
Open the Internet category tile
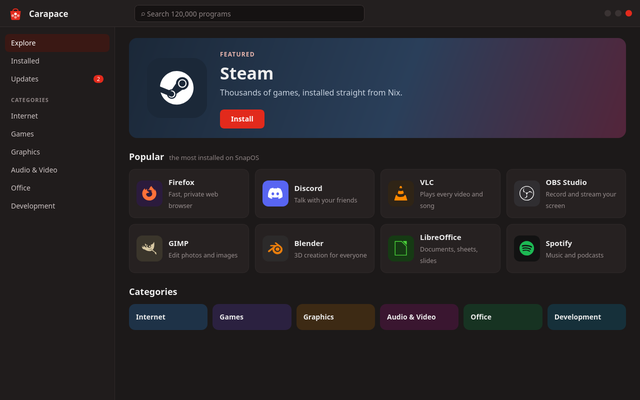(x=168, y=317)
